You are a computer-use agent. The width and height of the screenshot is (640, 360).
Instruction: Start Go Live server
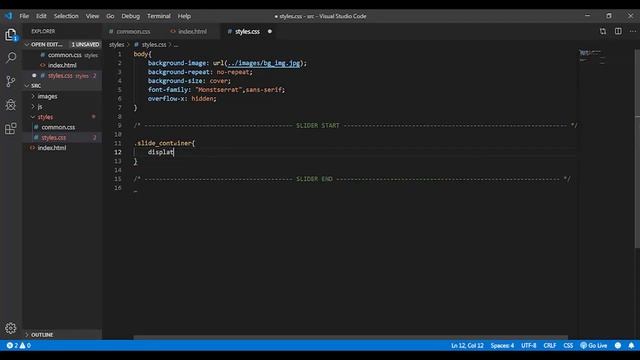pyautogui.click(x=593, y=345)
